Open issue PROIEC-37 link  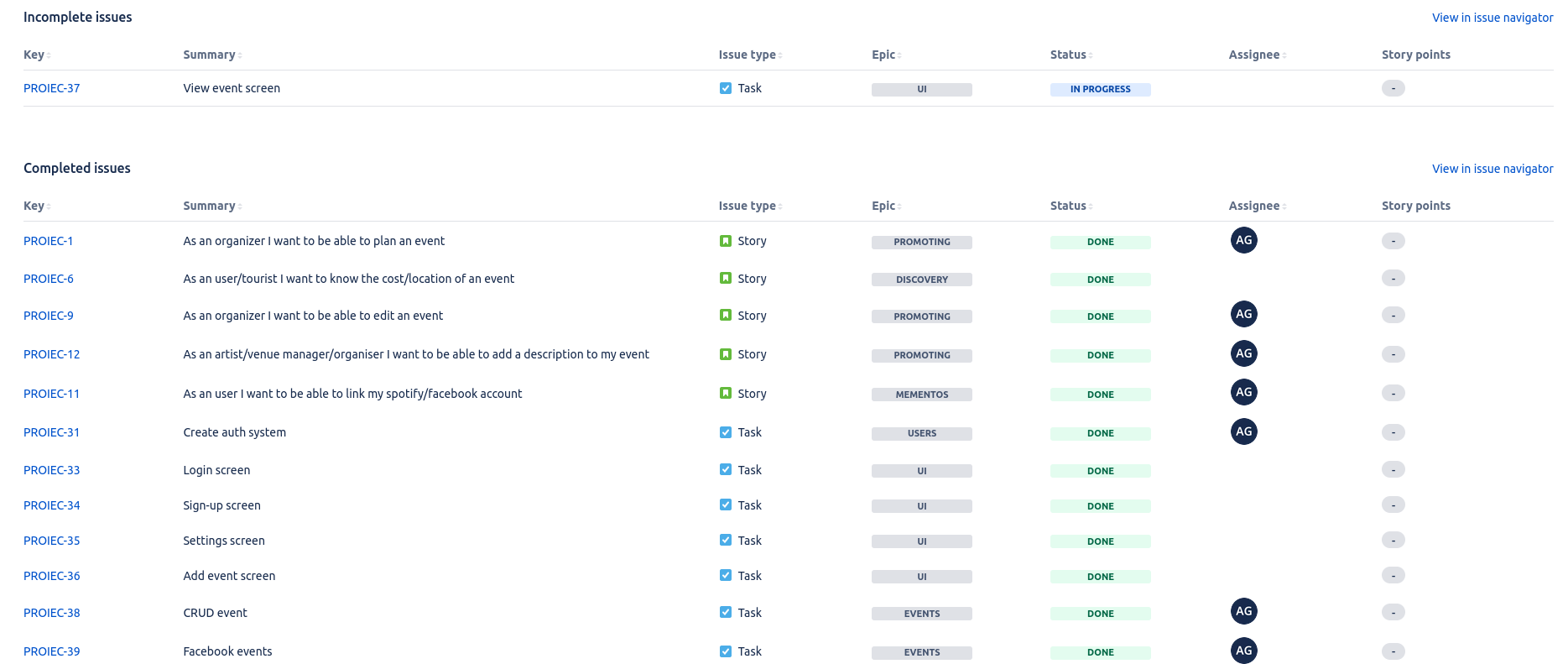pyautogui.click(x=52, y=88)
